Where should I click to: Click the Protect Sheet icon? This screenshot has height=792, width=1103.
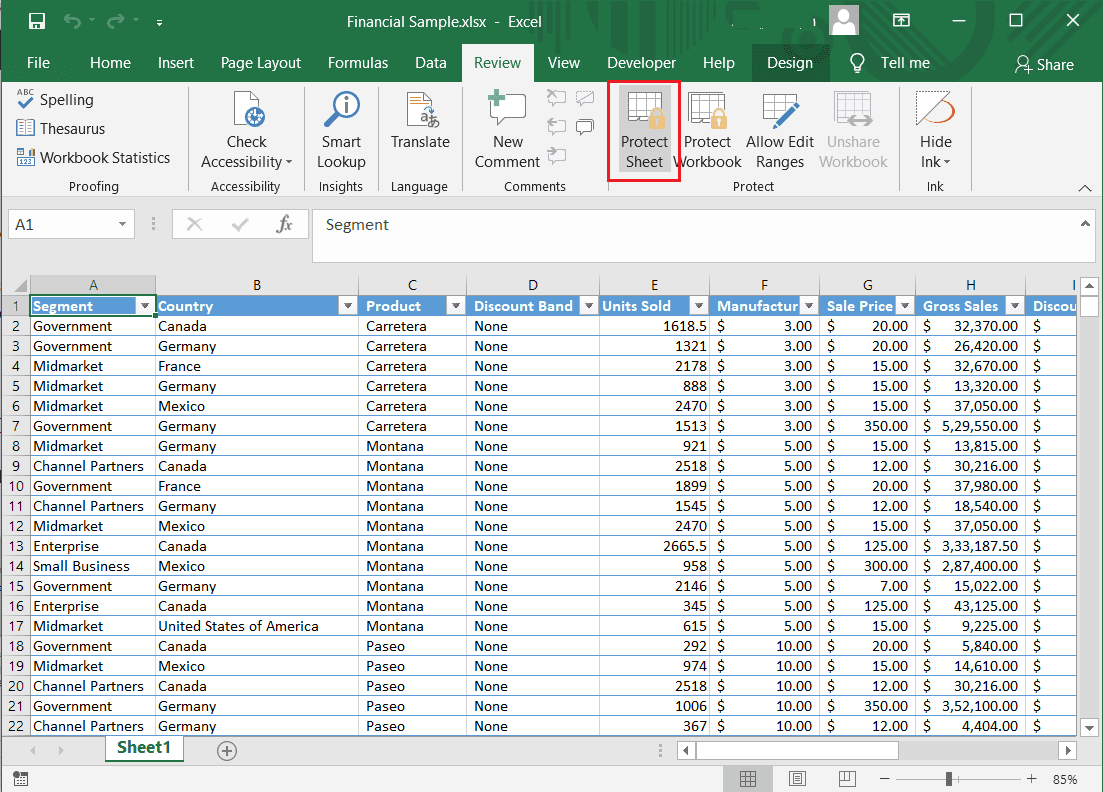[644, 132]
